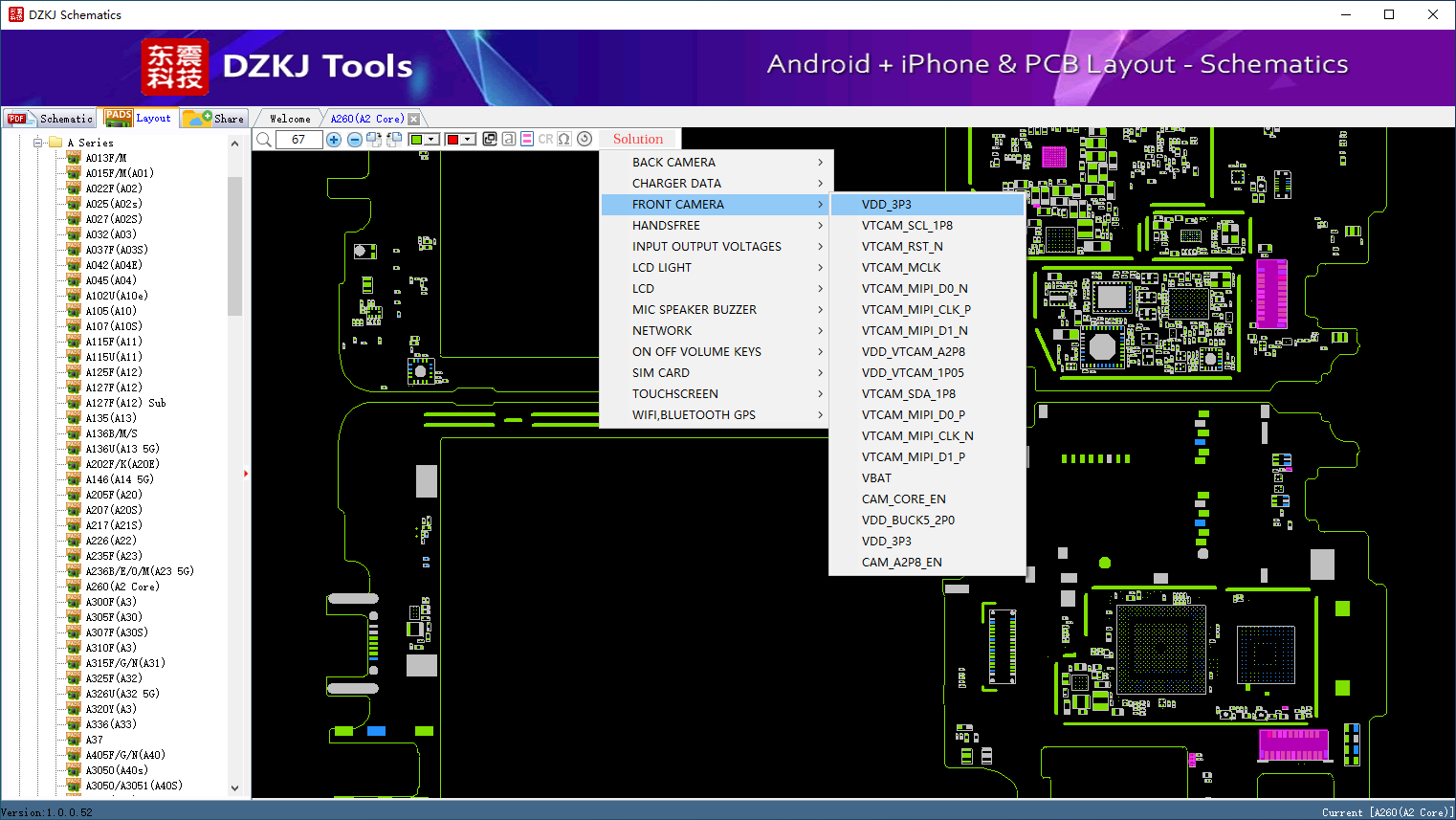Image resolution: width=1456 pixels, height=820 pixels.
Task: Zoom in with the blue plus icon
Action: pos(334,140)
